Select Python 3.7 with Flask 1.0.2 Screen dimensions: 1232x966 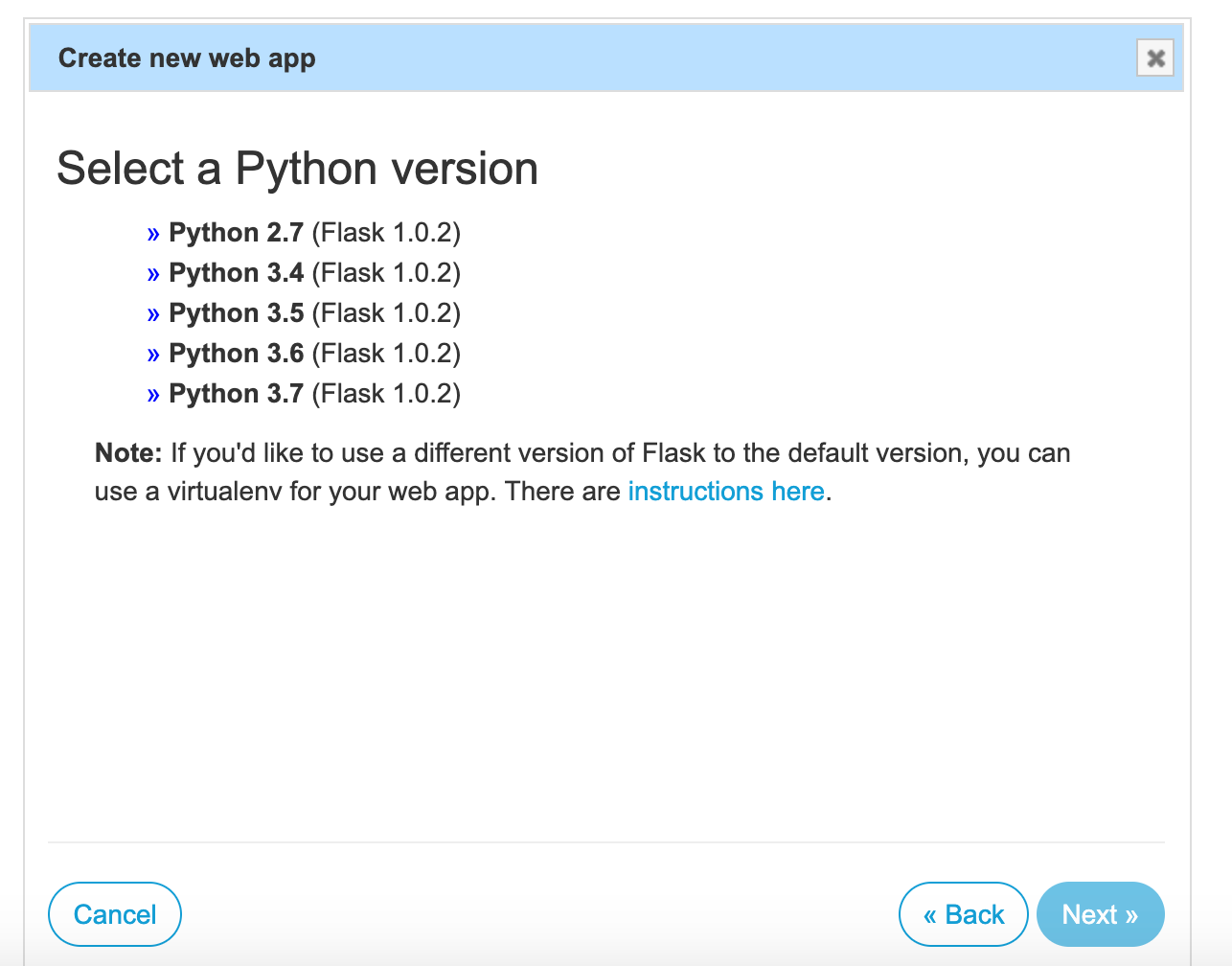click(x=235, y=393)
